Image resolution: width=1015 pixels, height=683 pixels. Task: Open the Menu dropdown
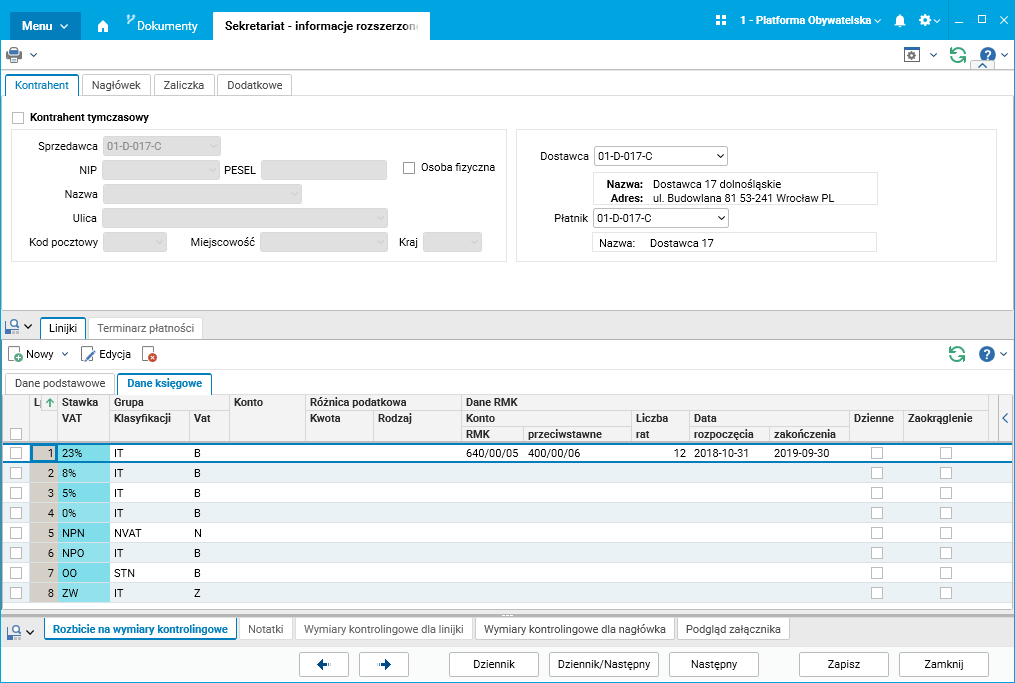click(x=45, y=26)
